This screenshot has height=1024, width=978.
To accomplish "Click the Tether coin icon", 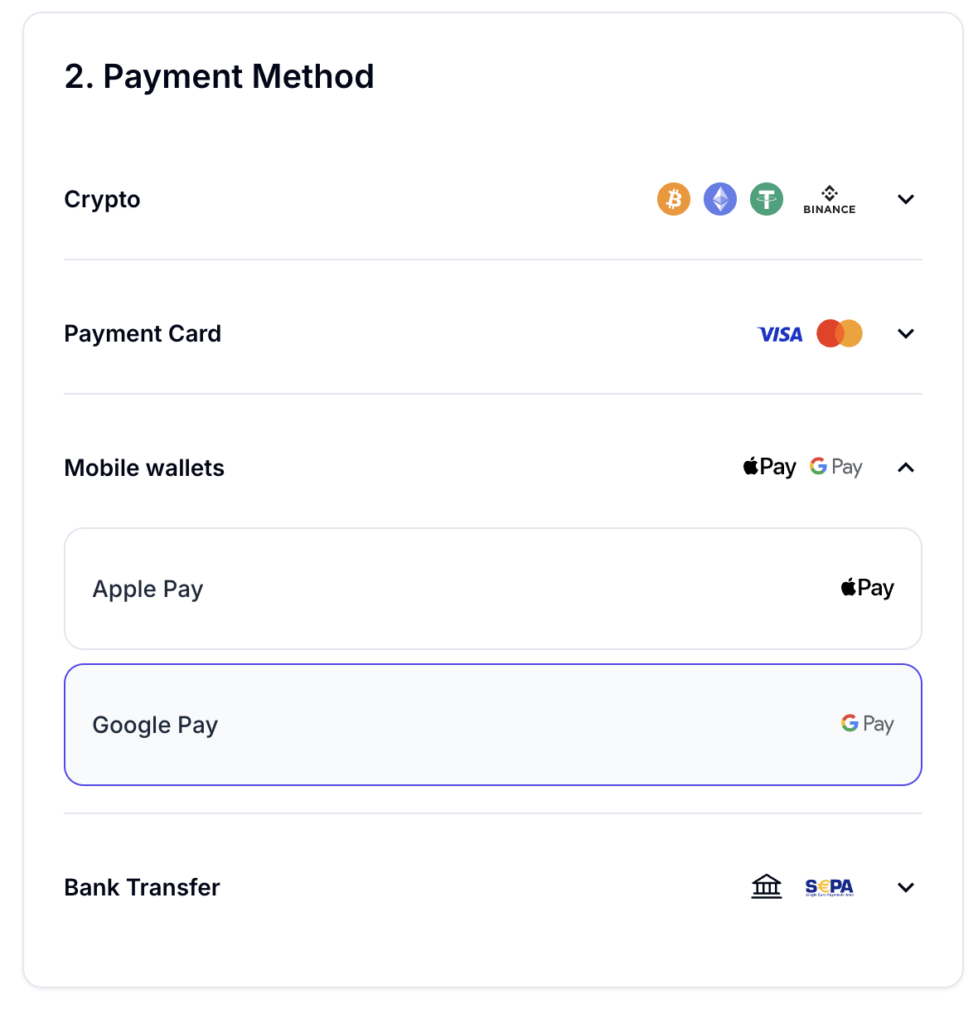I will pos(767,199).
